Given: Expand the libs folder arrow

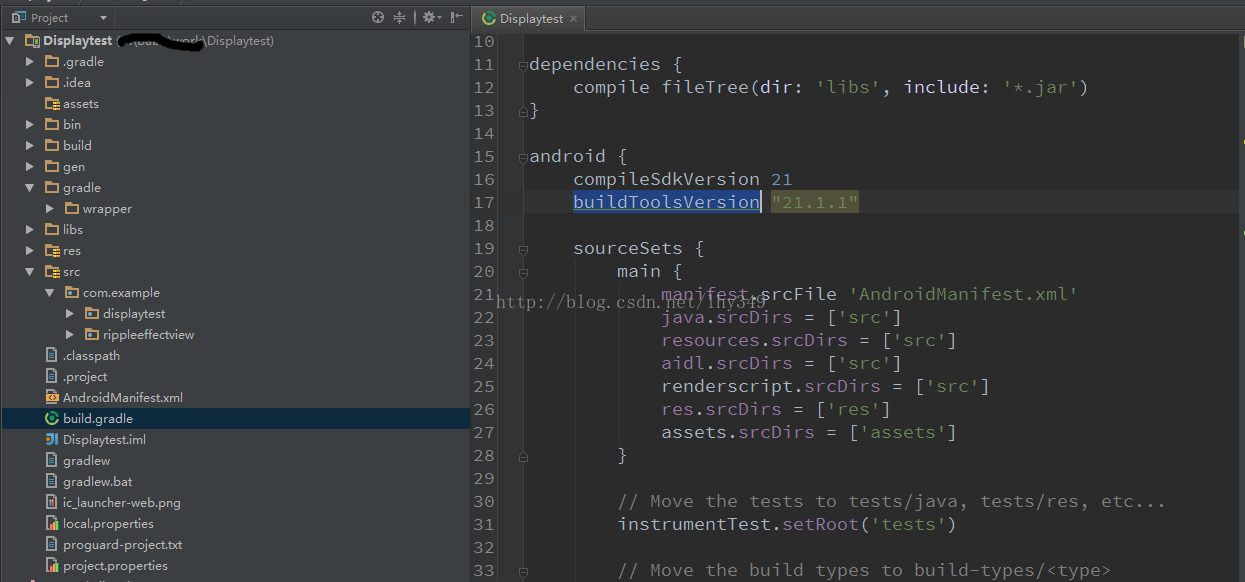Looking at the screenshot, I should point(30,230).
